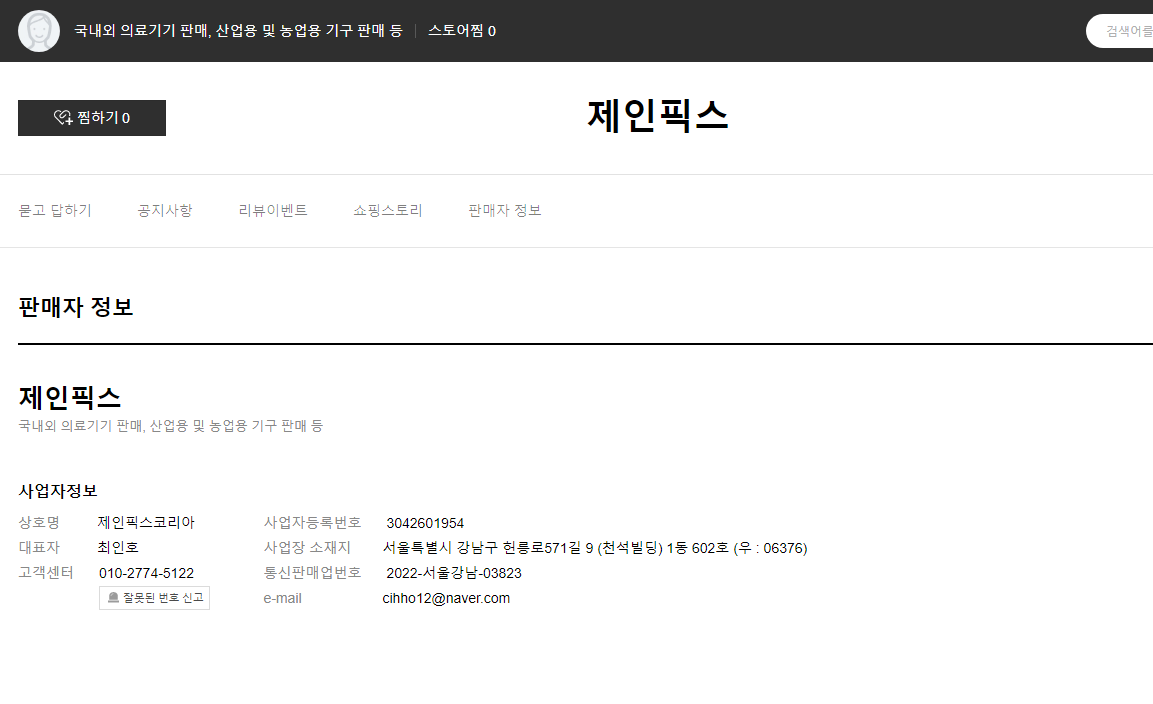Open the 스토어찜 0 counter
The image size is (1153, 704).
(x=461, y=31)
